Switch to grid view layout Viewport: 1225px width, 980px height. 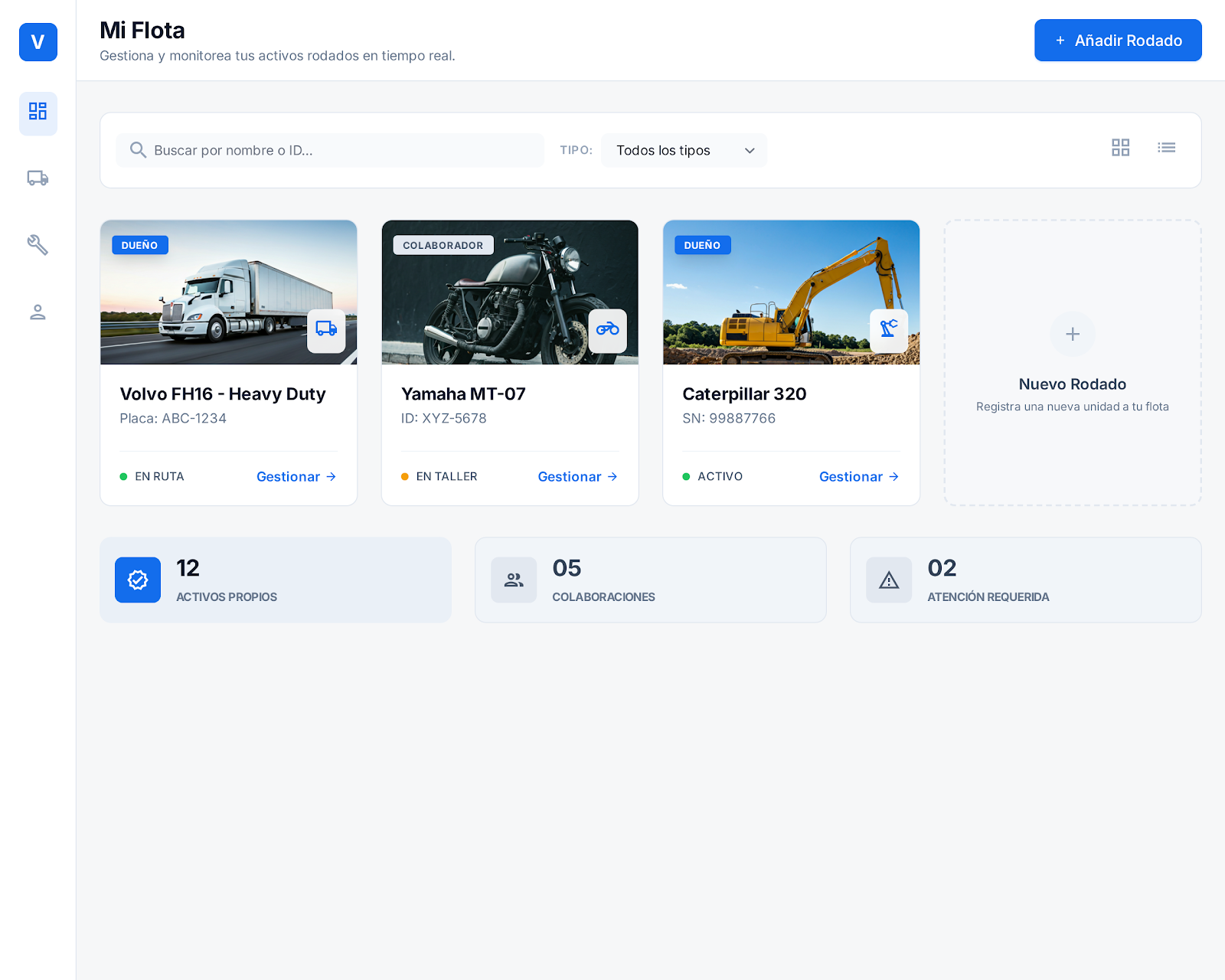coord(1120,148)
